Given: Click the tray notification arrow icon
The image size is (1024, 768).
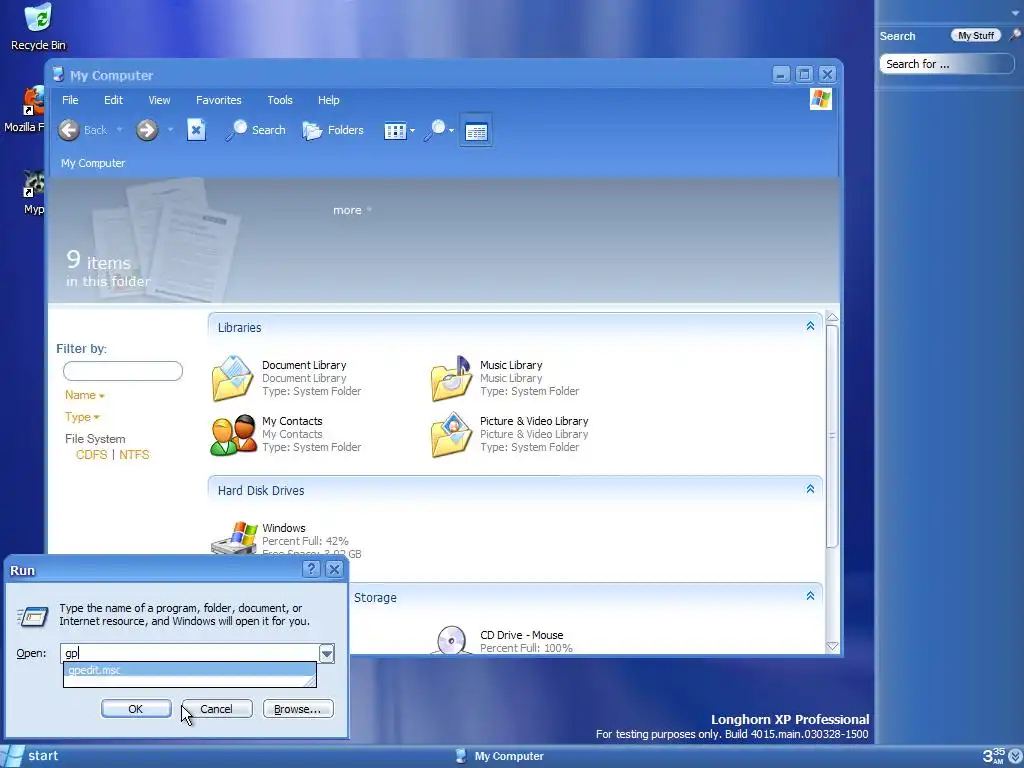Looking at the screenshot, I should (1016, 756).
